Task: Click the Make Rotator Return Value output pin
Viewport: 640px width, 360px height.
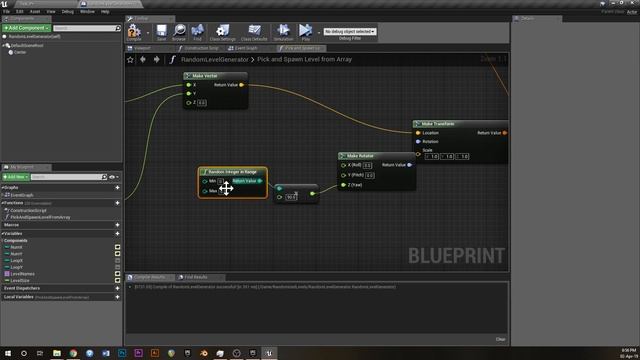Action: click(x=409, y=165)
